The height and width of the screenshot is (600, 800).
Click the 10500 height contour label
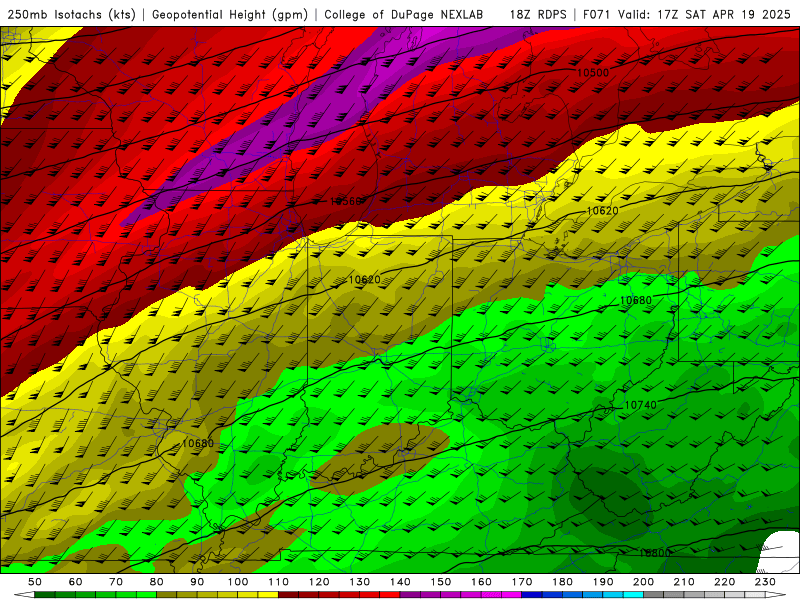(x=593, y=73)
